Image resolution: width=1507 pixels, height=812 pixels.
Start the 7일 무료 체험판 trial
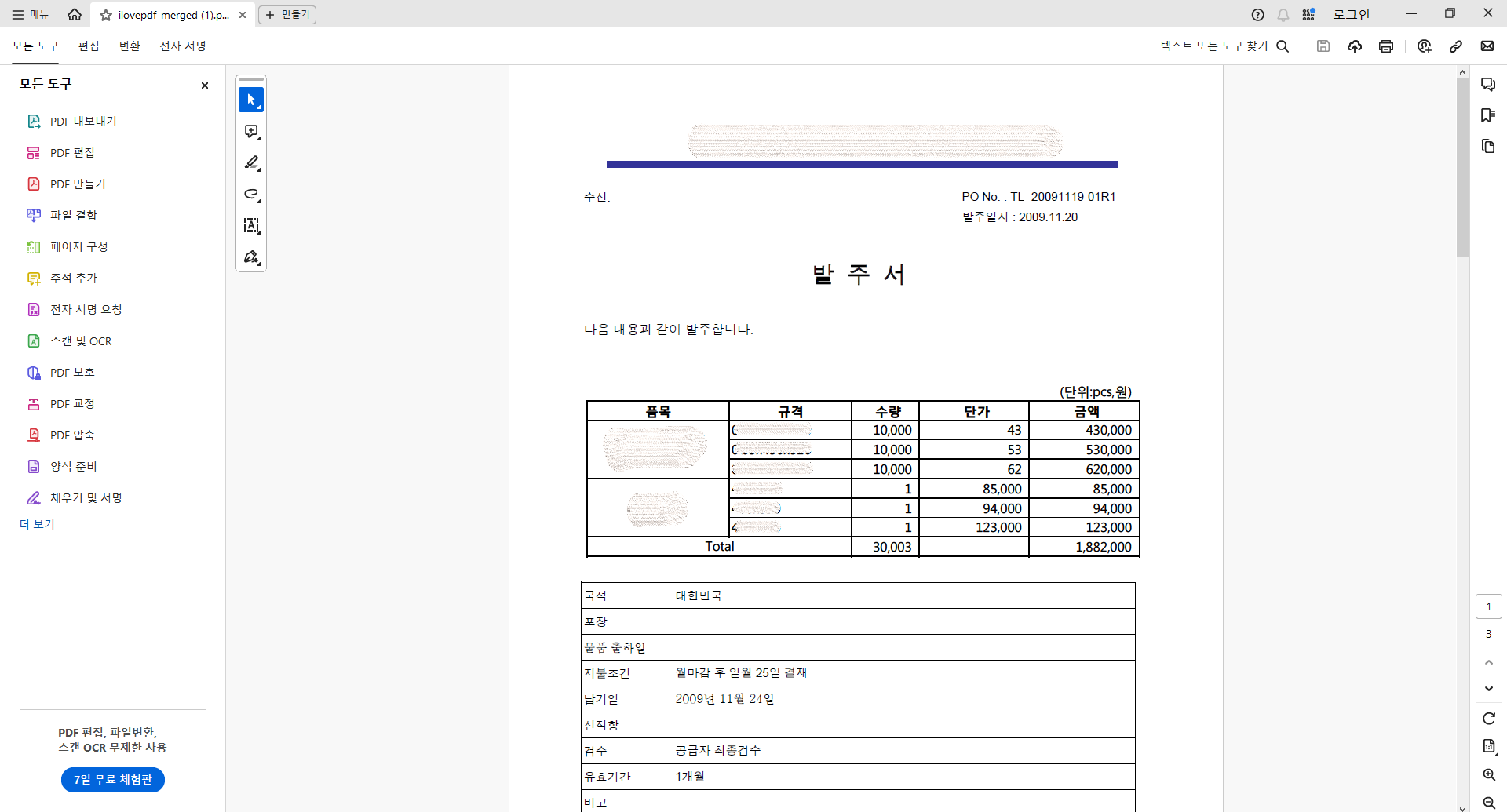point(112,779)
